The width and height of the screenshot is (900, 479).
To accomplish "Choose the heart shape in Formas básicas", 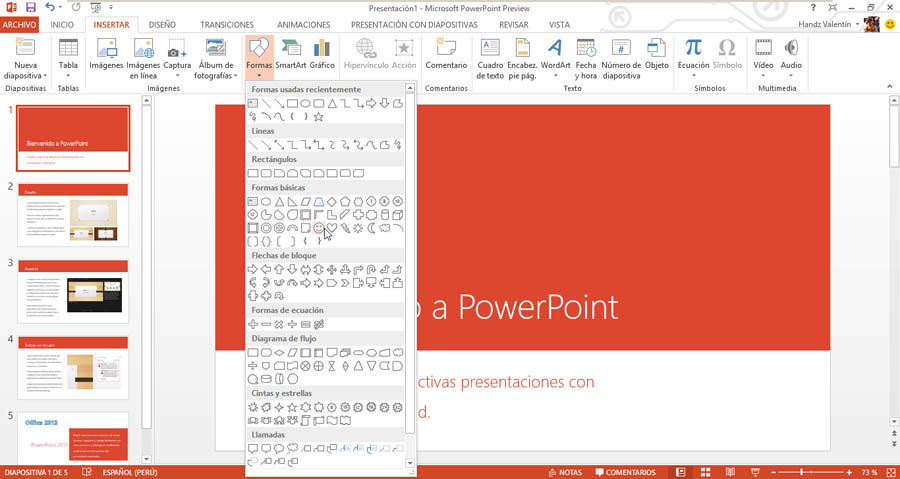I will [332, 228].
